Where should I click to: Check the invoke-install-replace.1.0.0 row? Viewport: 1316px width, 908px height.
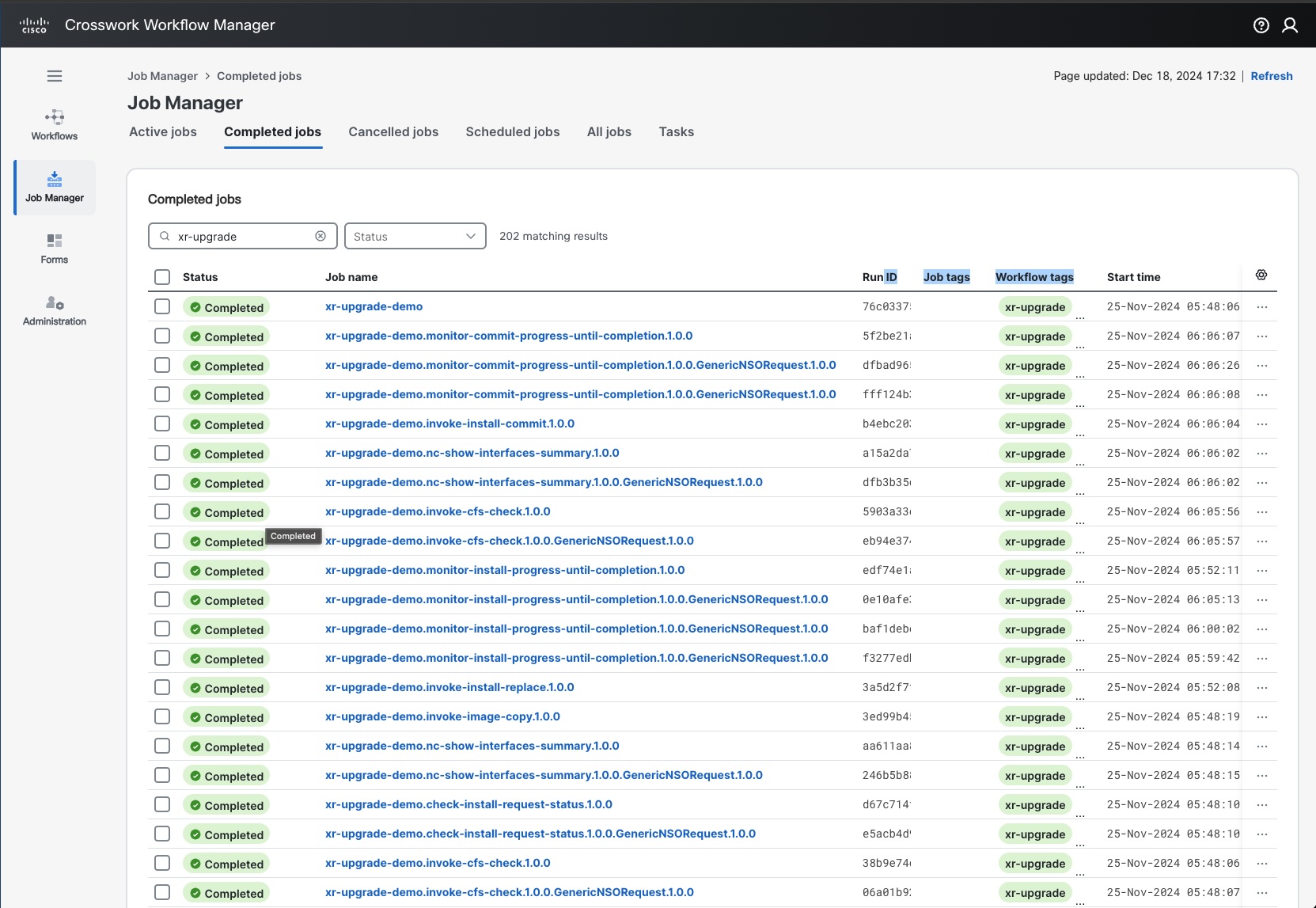162,687
